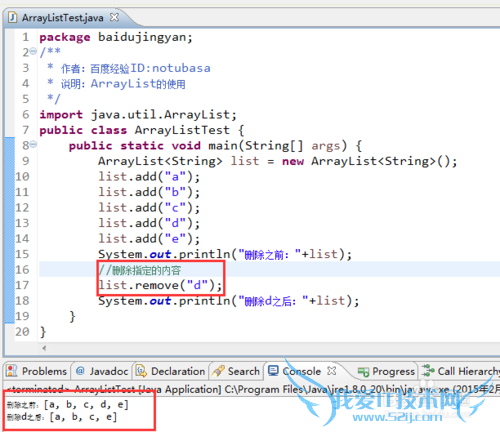Click console output '[a, b, c, d, e]'
This screenshot has width=500, height=432.
(86, 405)
